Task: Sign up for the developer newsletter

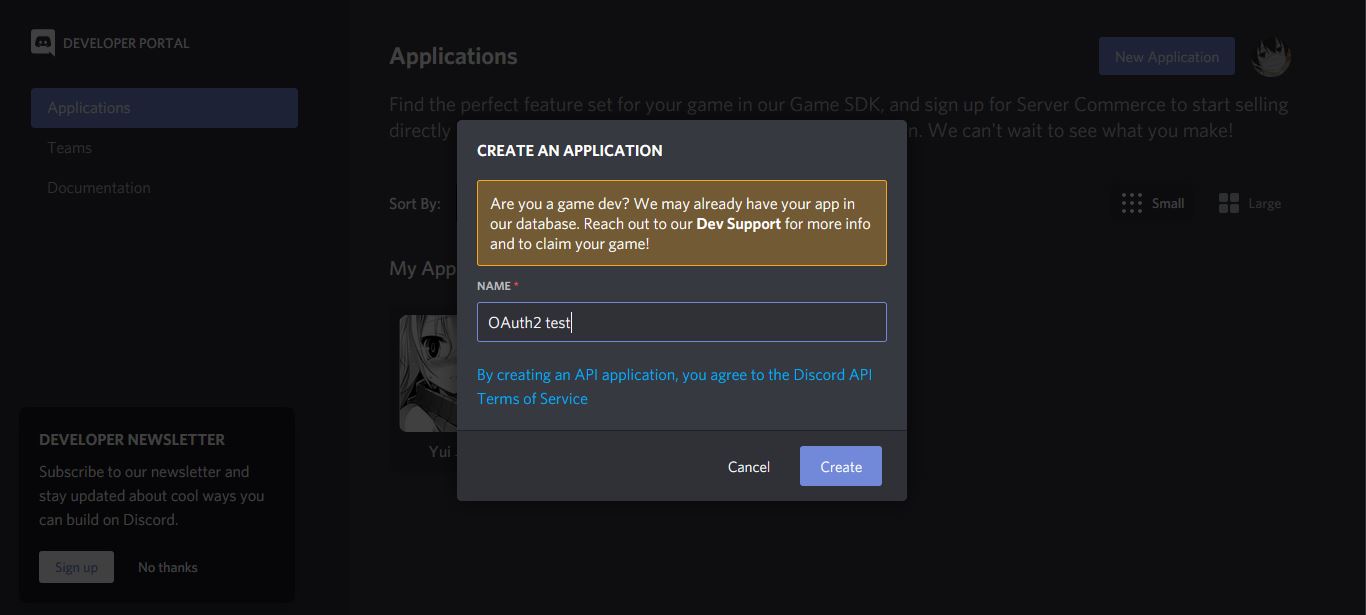Action: tap(76, 567)
